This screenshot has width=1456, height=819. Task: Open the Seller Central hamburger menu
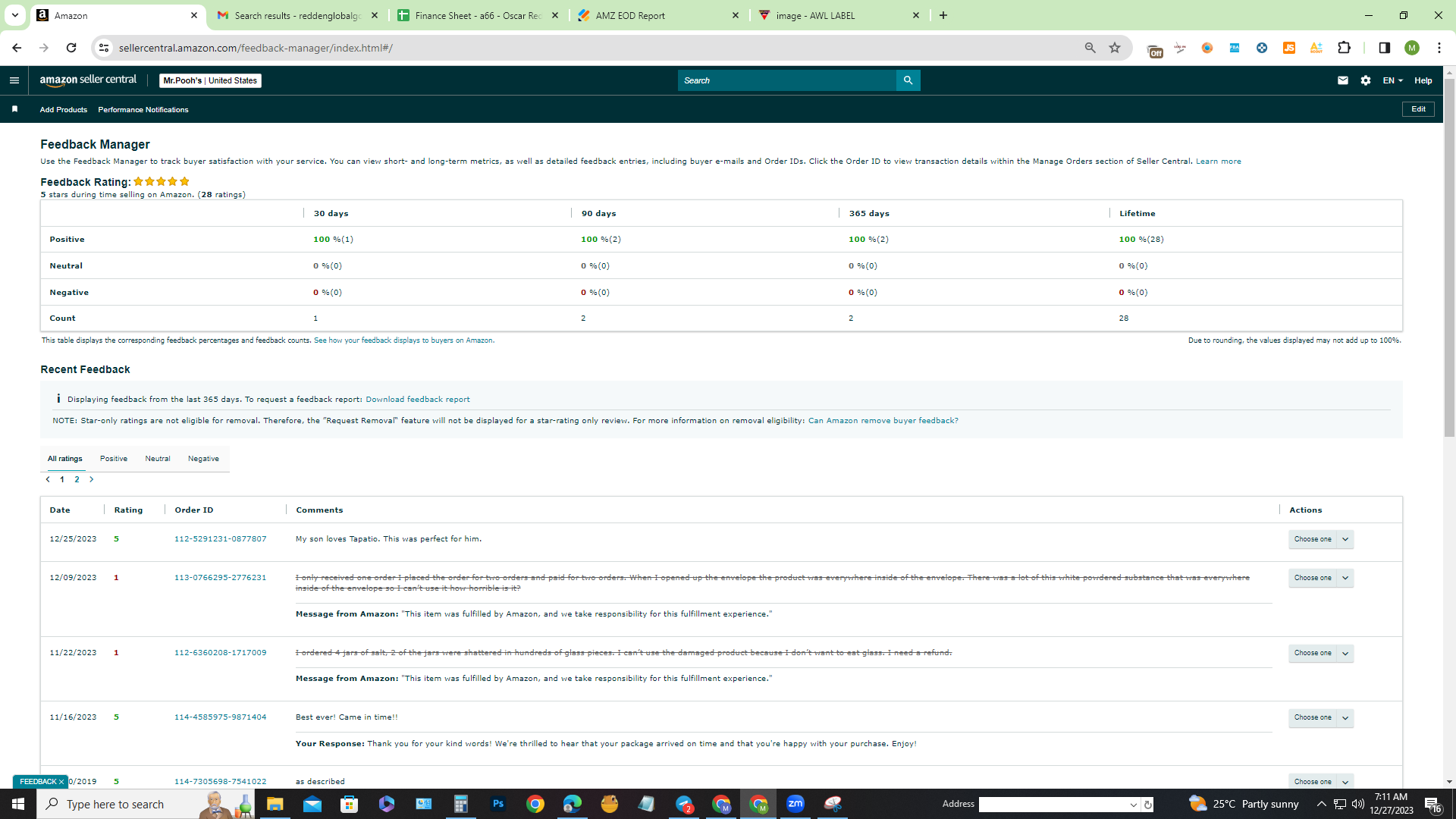tap(14, 80)
